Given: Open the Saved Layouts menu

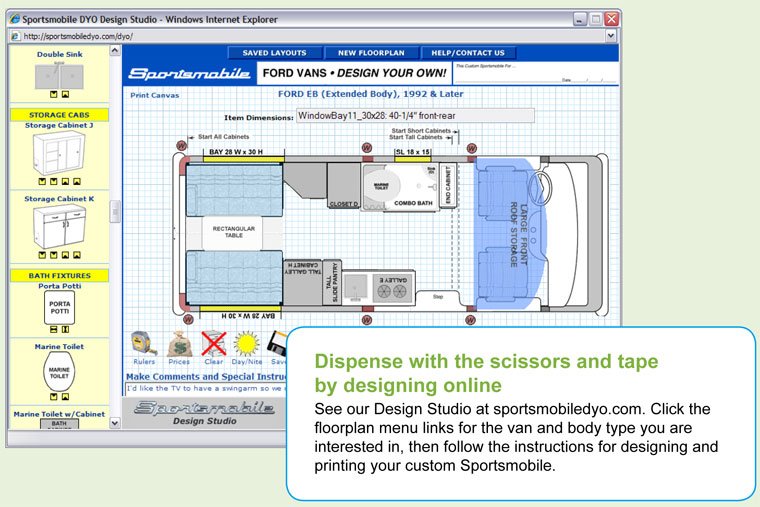Looking at the screenshot, I should (274, 53).
